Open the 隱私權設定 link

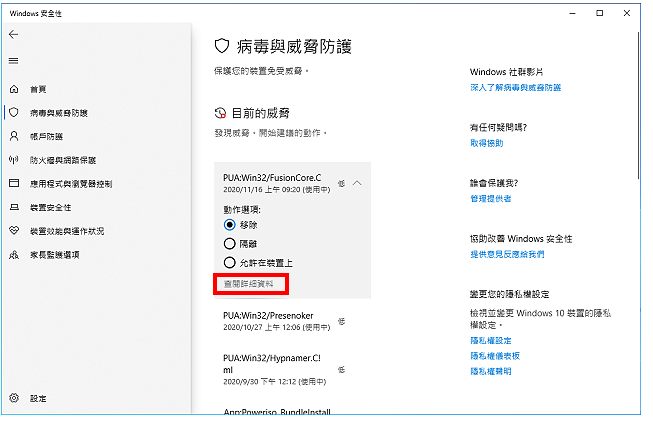491,340
